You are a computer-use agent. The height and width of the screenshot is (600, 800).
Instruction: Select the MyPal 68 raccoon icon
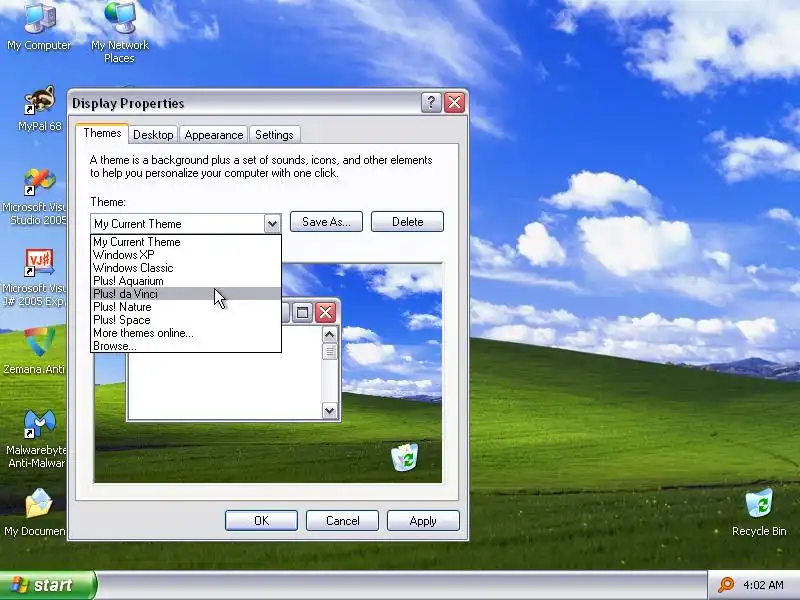[39, 108]
